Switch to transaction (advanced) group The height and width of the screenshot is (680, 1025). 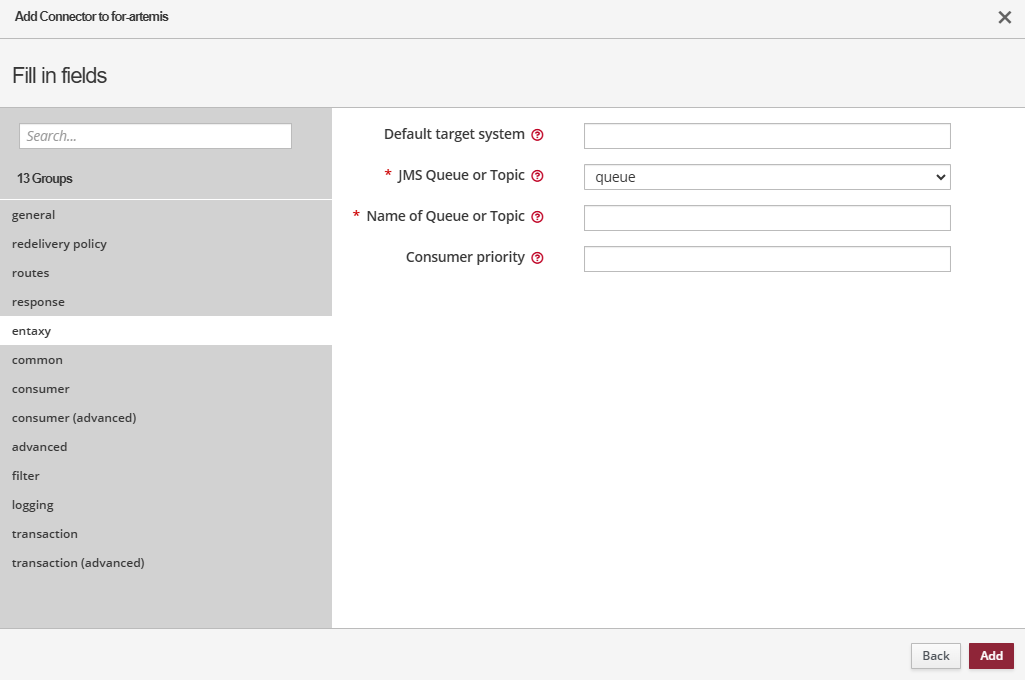coord(78,563)
